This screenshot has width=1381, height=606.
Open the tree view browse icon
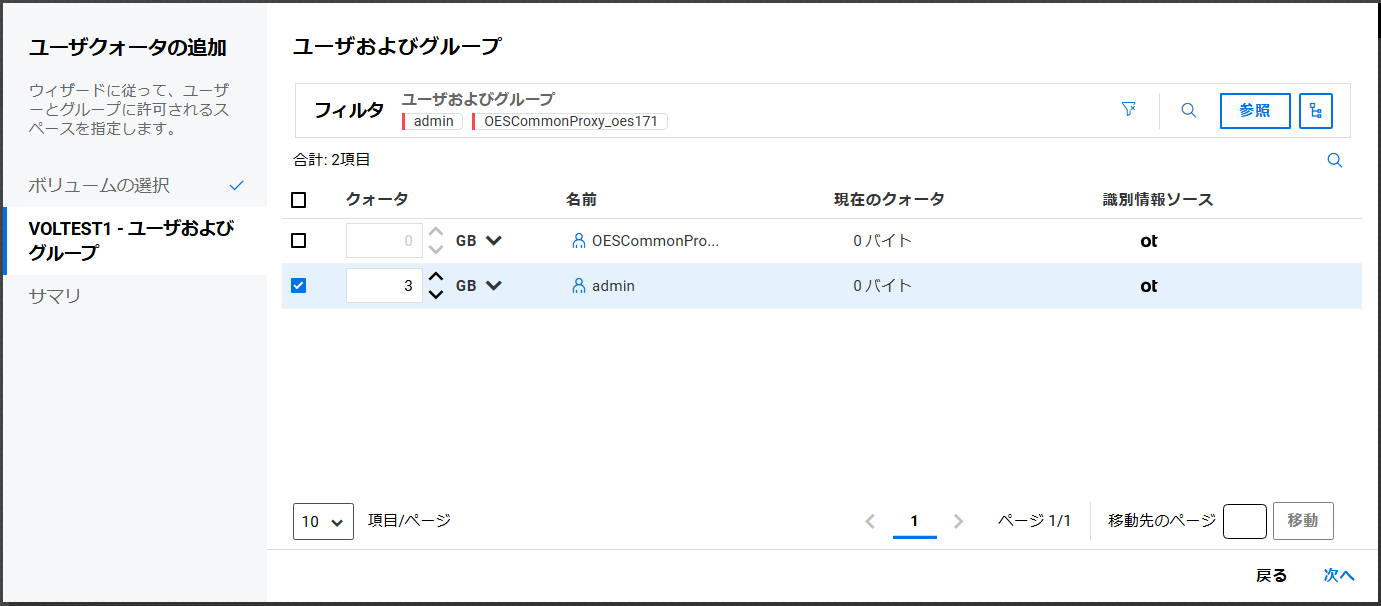coord(1316,111)
